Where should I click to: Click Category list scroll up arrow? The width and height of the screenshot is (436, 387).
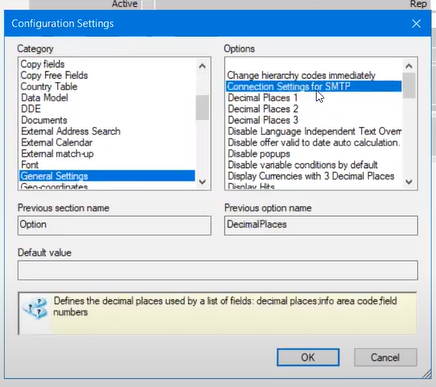(202, 66)
